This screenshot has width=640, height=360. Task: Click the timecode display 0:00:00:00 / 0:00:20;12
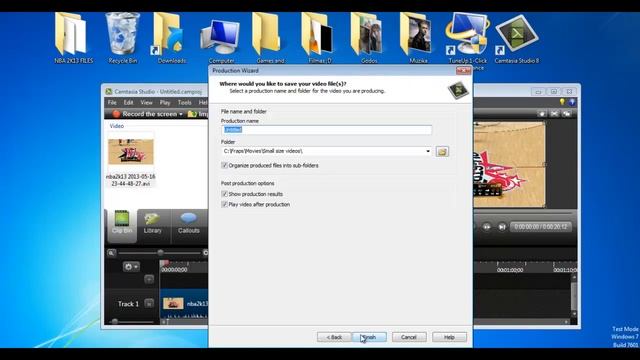click(x=540, y=227)
